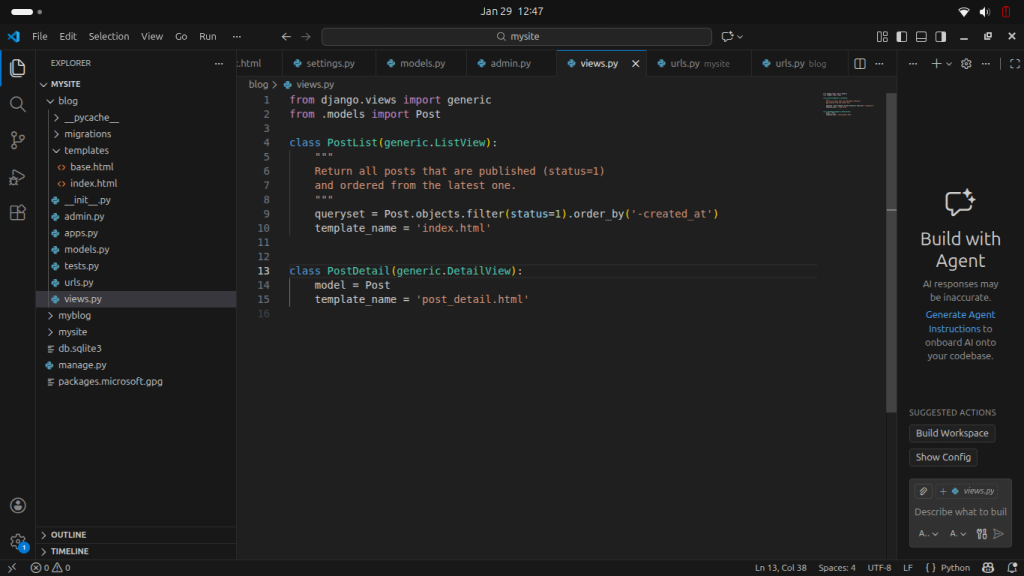
Task: Toggle the secondary side bar visibility
Action: pos(940,36)
